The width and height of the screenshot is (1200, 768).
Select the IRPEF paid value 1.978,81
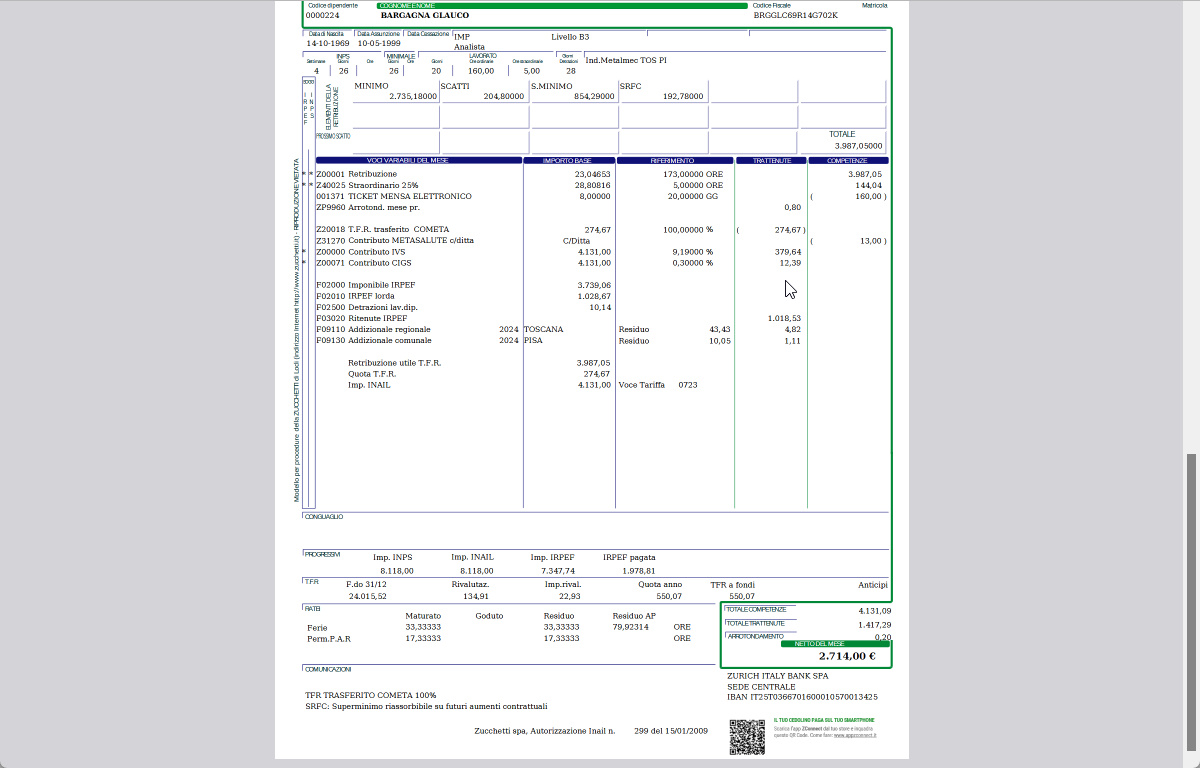[x=638, y=571]
